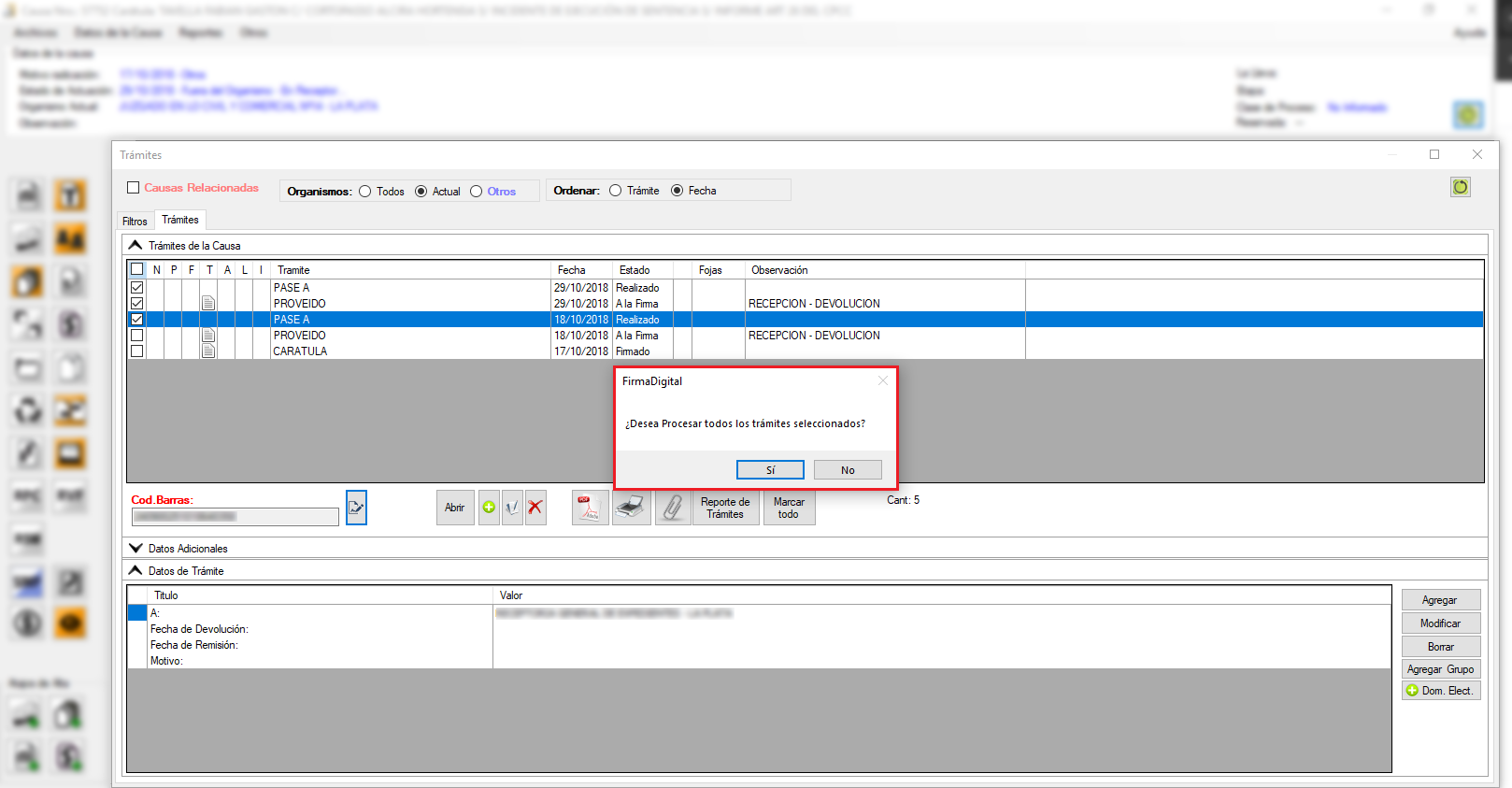Click the printer icon
The height and width of the screenshot is (788, 1512).
632,508
